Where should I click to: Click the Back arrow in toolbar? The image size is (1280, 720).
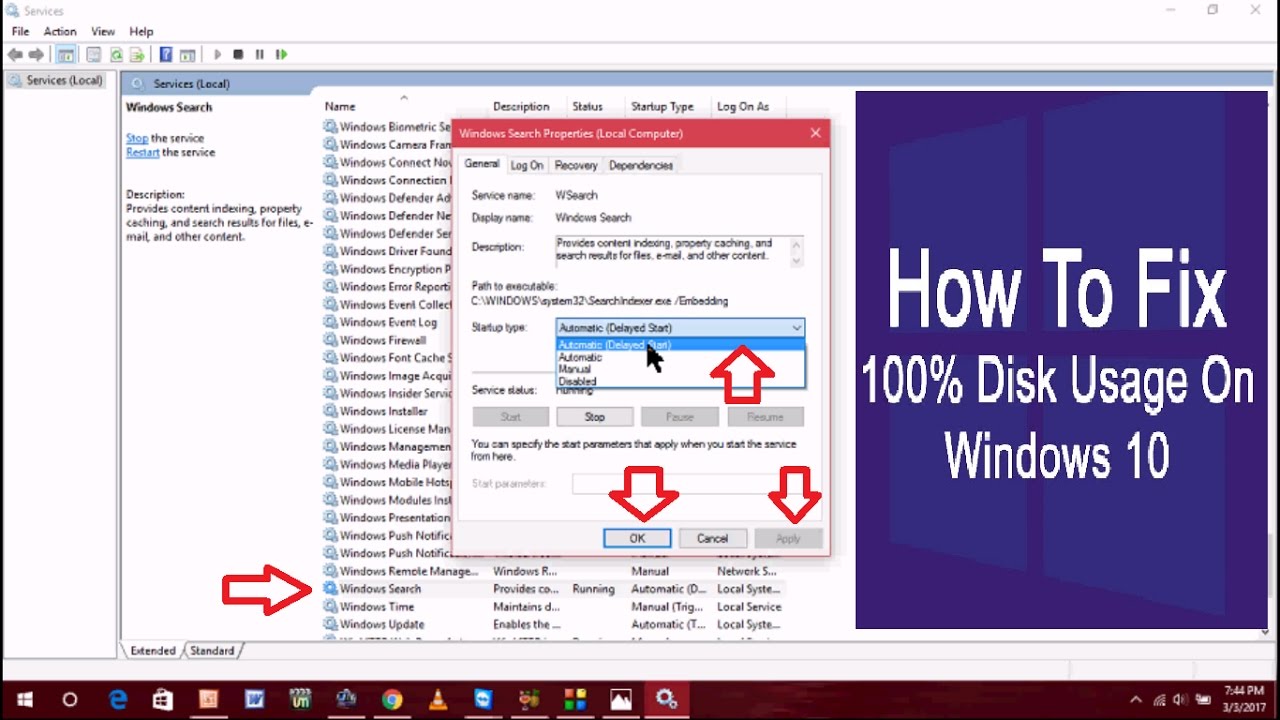coord(15,55)
